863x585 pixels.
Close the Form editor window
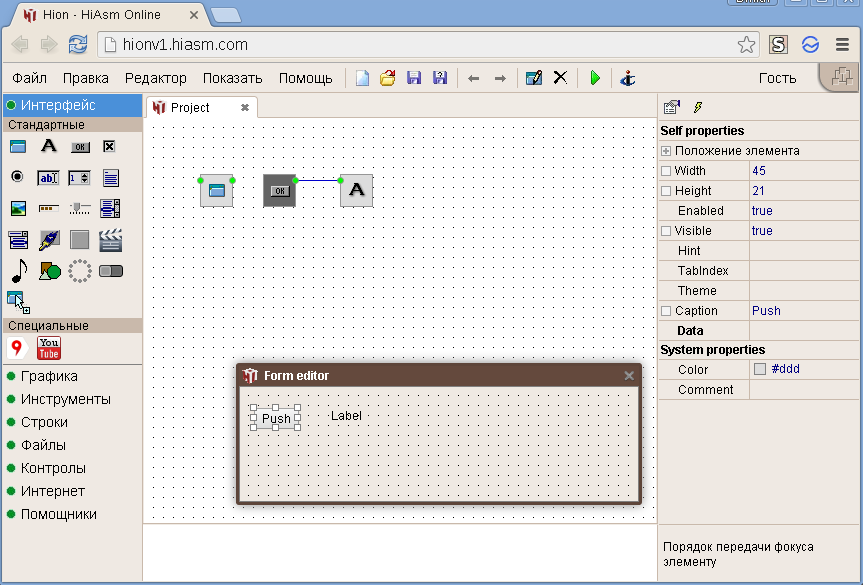coord(629,376)
